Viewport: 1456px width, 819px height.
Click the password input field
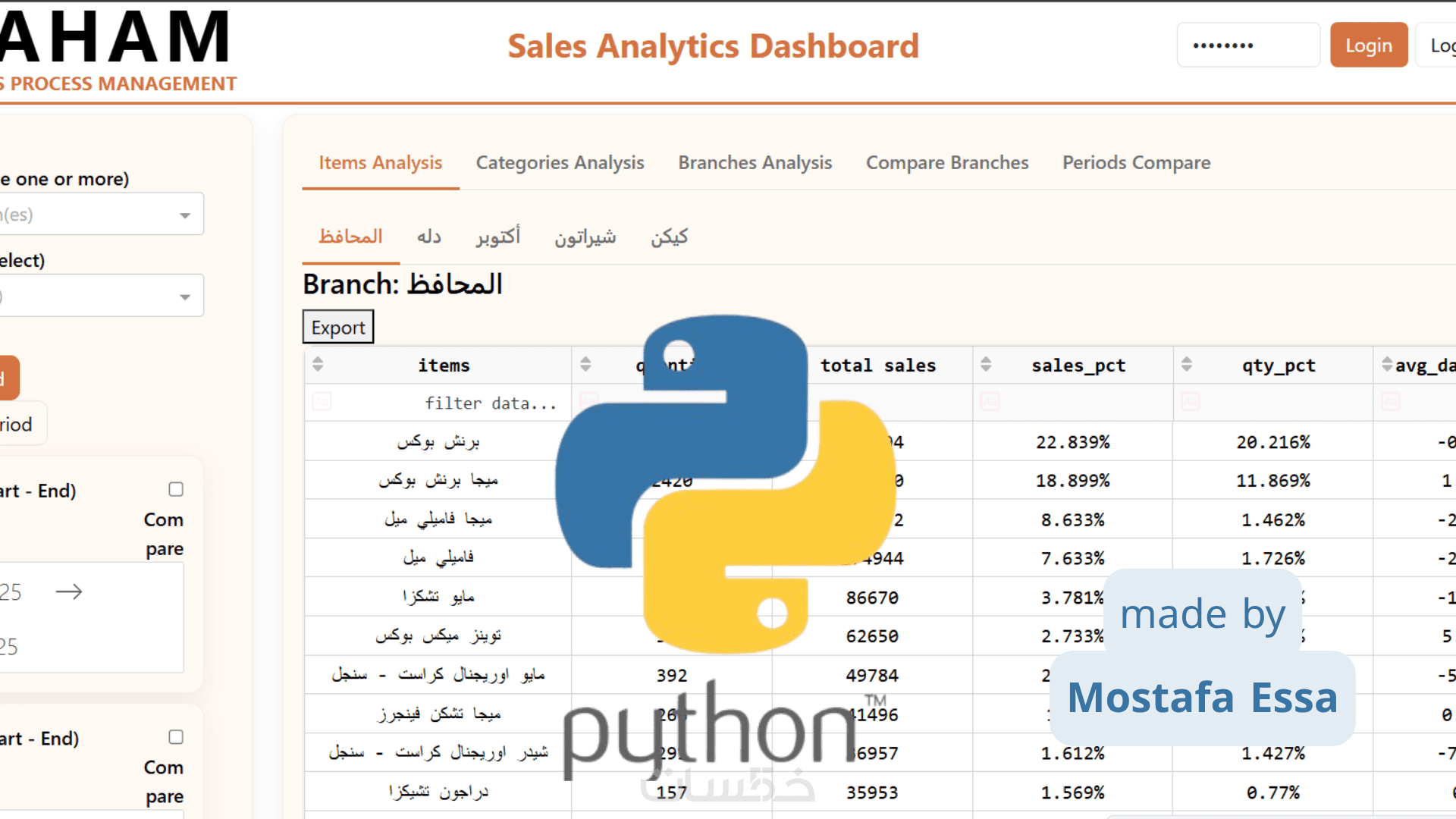tap(1247, 45)
